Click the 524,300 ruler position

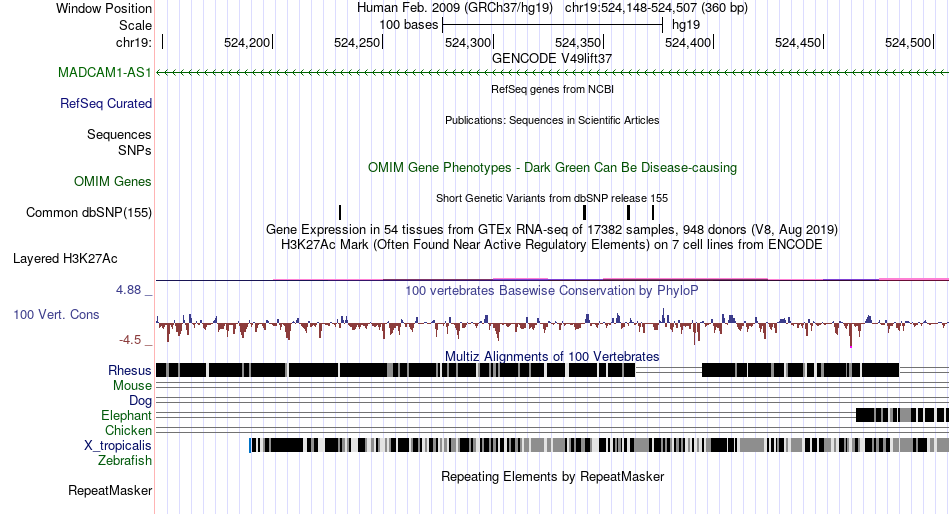coord(468,42)
